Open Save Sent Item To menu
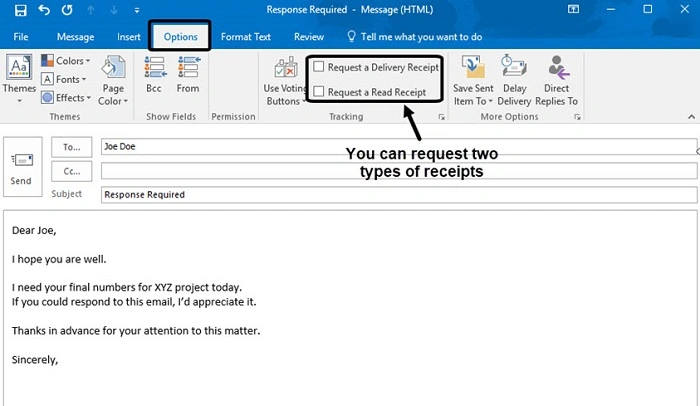The width and height of the screenshot is (700, 406). click(x=473, y=81)
